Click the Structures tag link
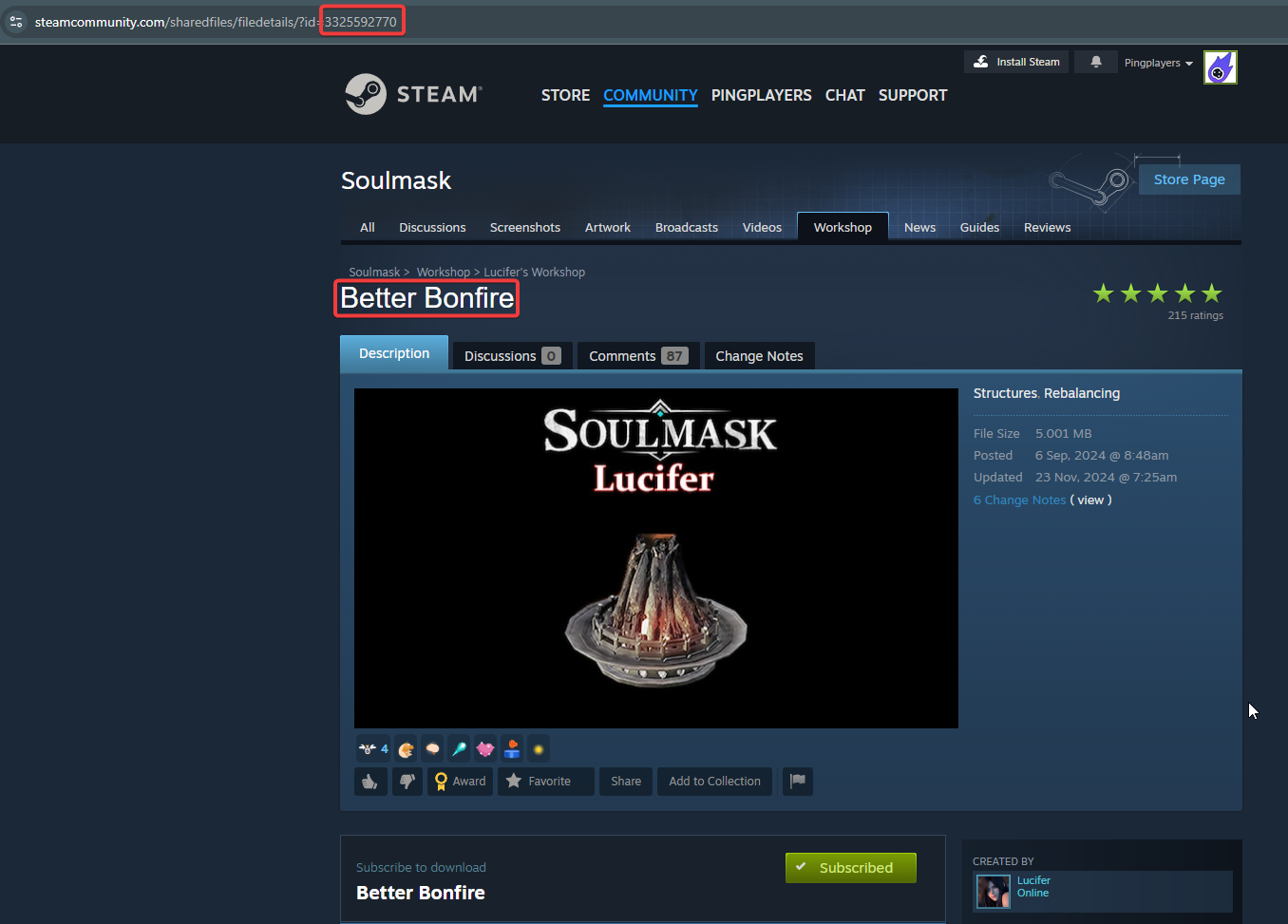Screen dimensions: 1288x924 (1005, 393)
